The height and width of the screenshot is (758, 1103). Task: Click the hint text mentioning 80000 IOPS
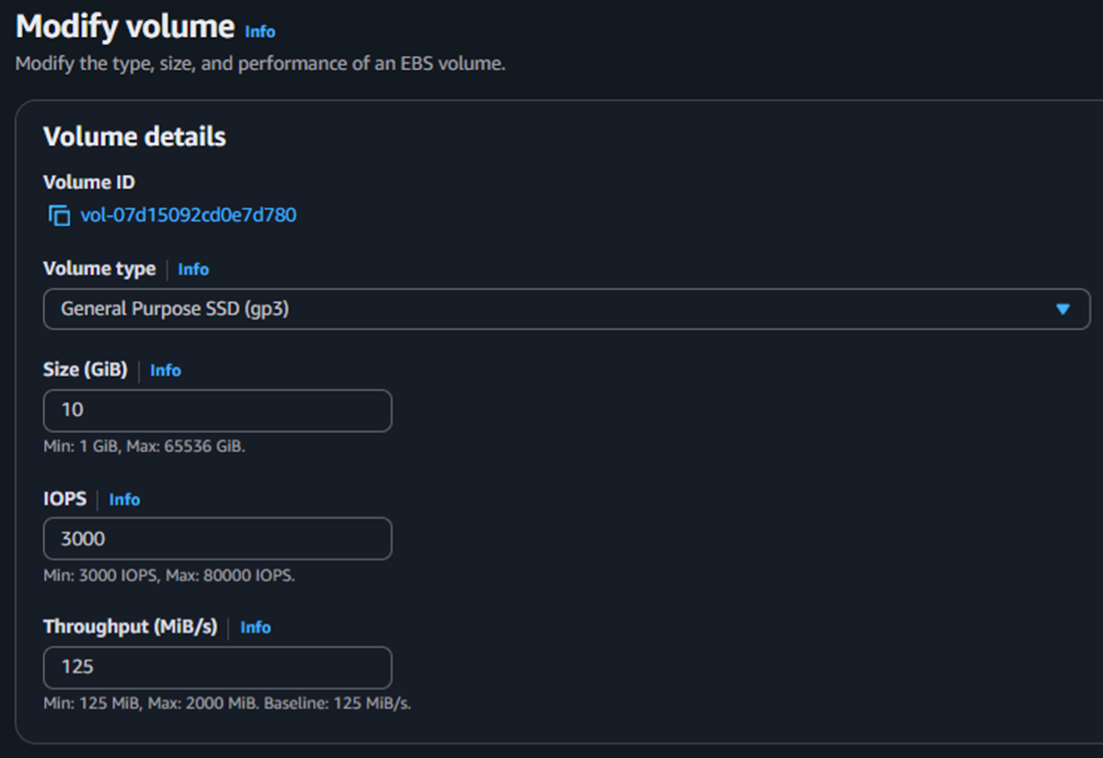coord(169,575)
